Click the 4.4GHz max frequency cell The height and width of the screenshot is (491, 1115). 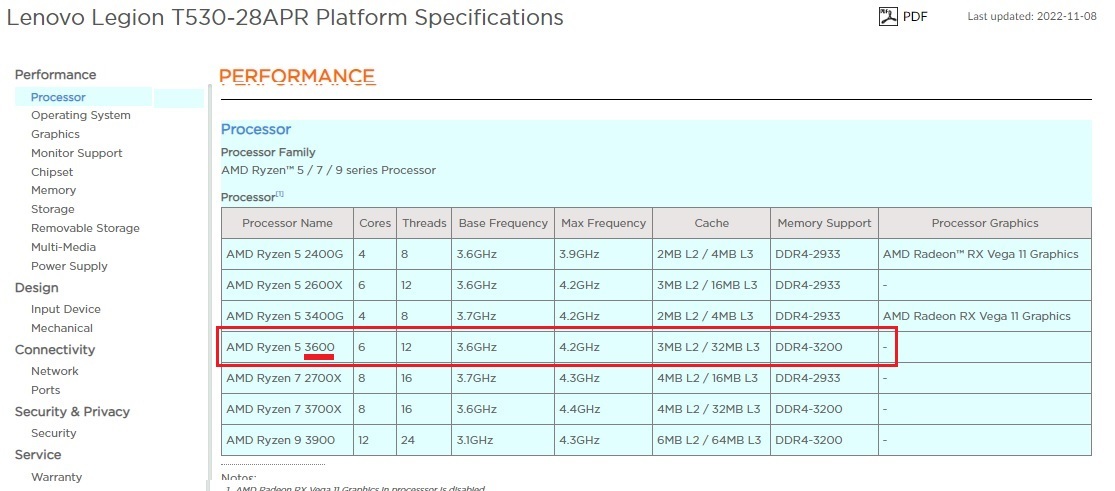(603, 409)
